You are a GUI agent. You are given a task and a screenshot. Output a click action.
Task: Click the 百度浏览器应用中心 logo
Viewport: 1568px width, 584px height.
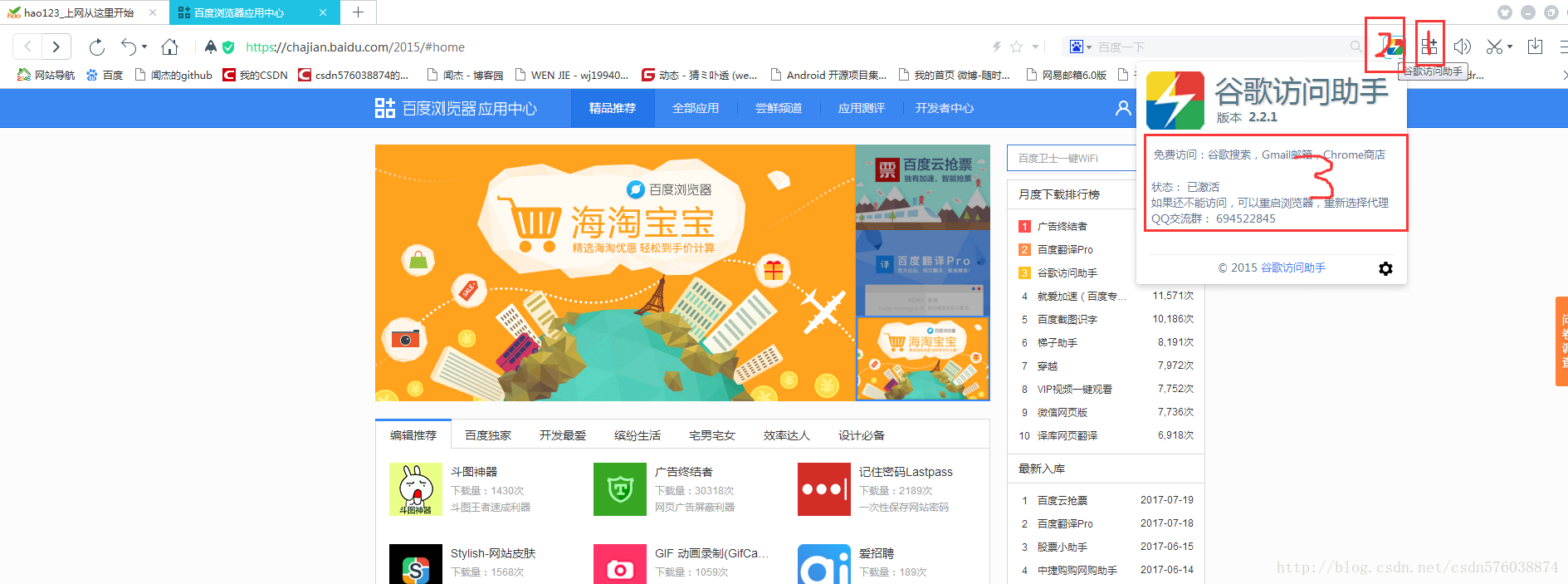456,108
